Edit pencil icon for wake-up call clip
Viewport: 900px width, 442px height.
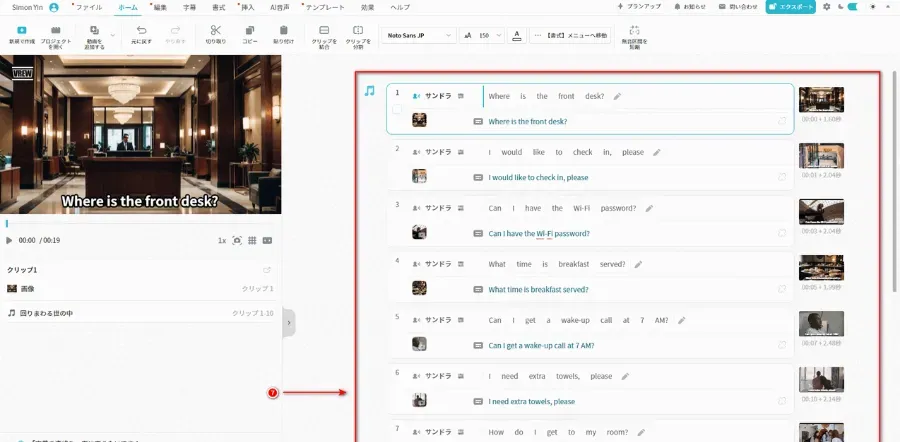click(681, 320)
